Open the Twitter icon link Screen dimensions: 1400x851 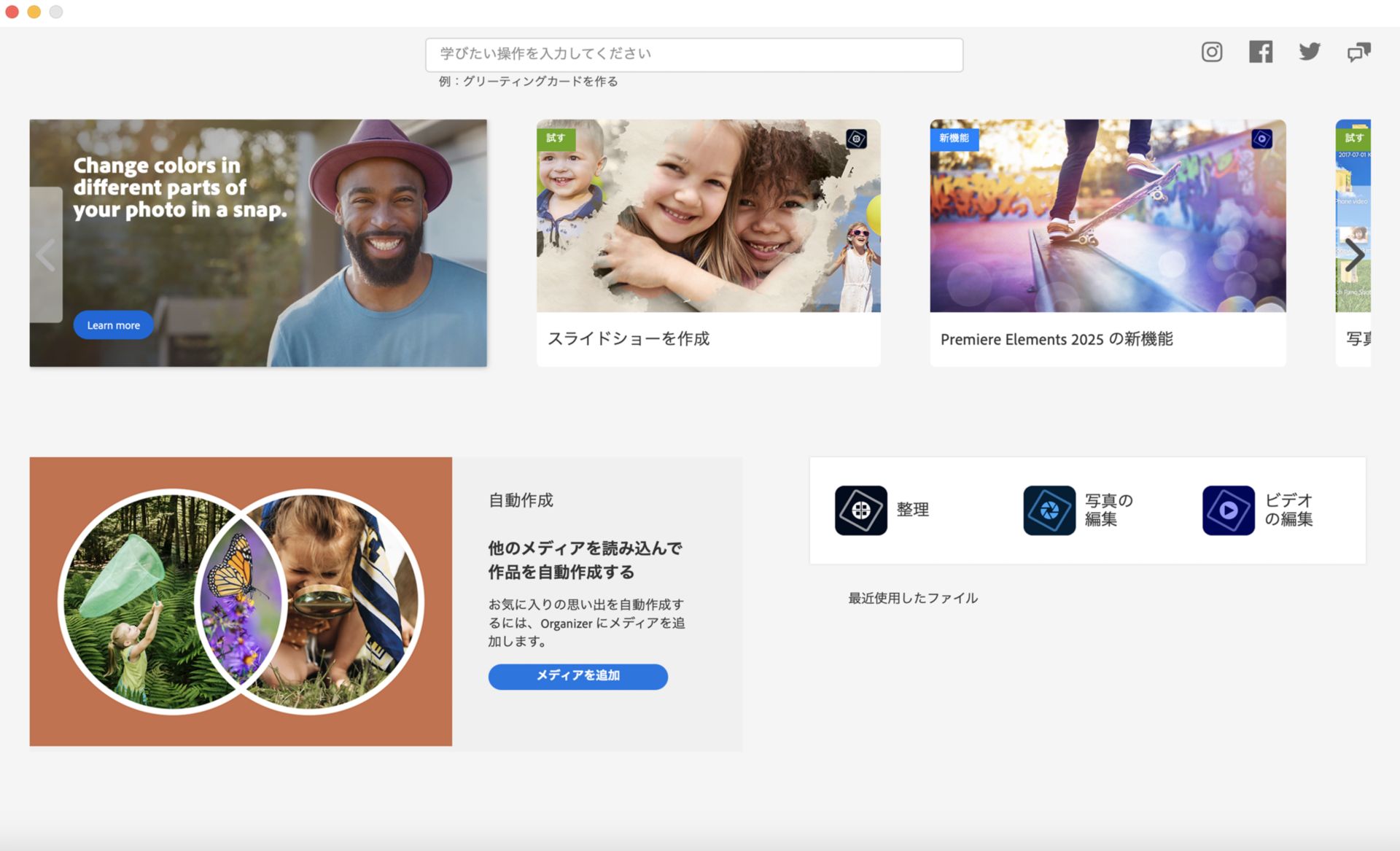1310,52
